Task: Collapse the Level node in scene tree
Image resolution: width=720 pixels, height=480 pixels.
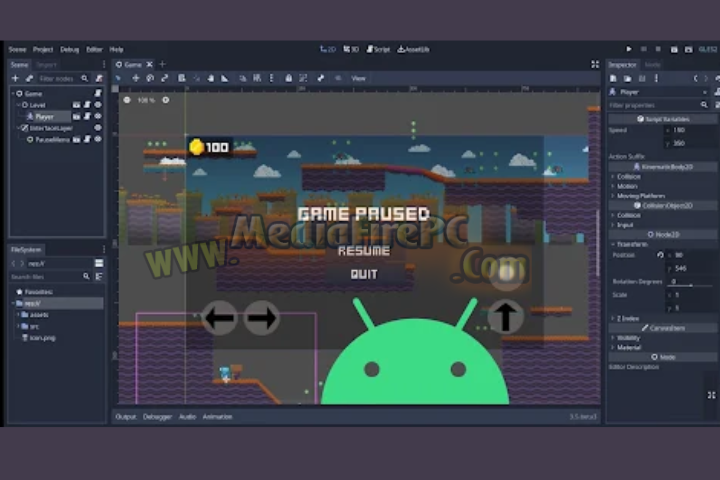Action: [19, 105]
